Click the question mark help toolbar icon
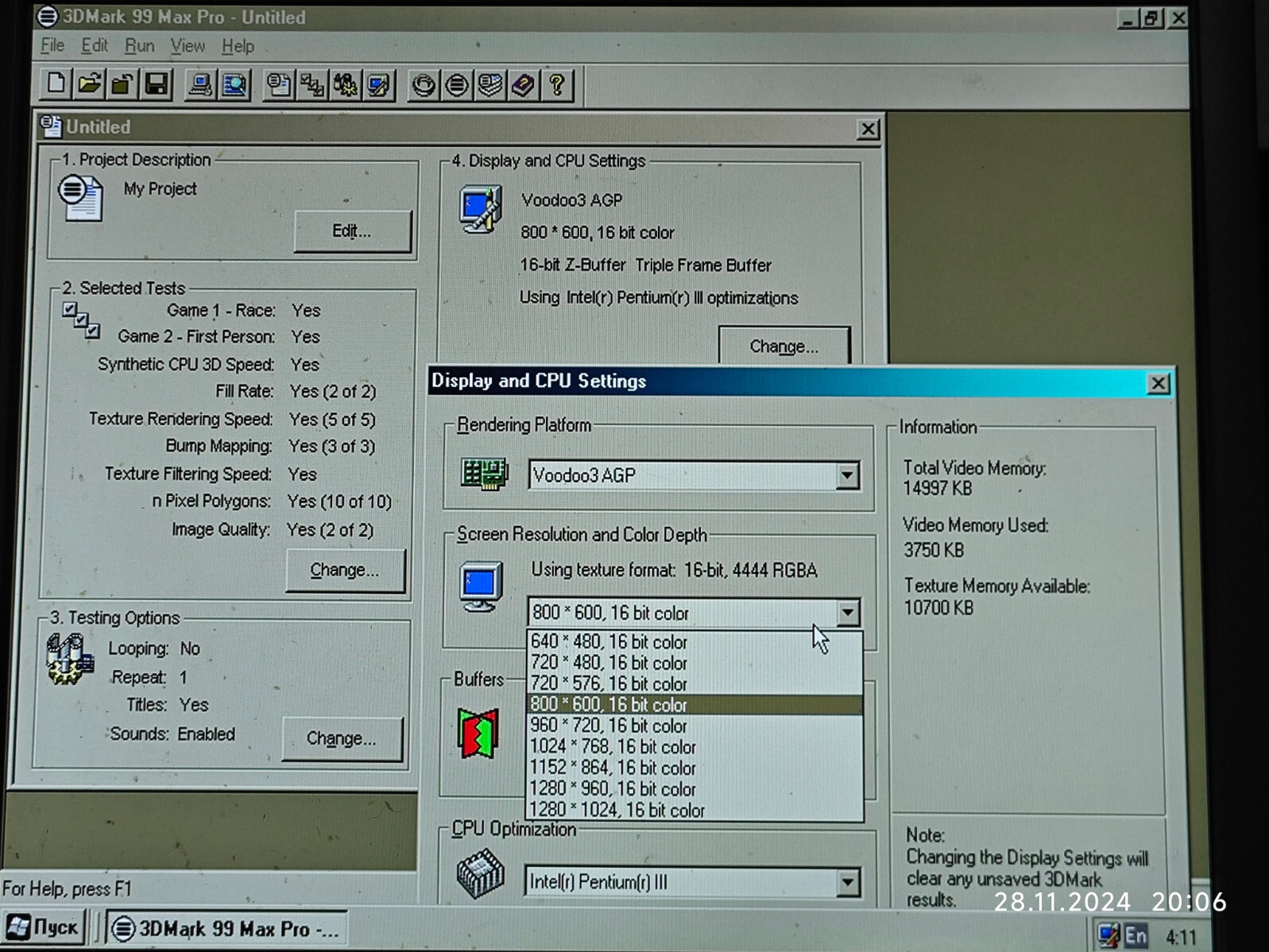This screenshot has width=1269, height=952. pyautogui.click(x=557, y=84)
